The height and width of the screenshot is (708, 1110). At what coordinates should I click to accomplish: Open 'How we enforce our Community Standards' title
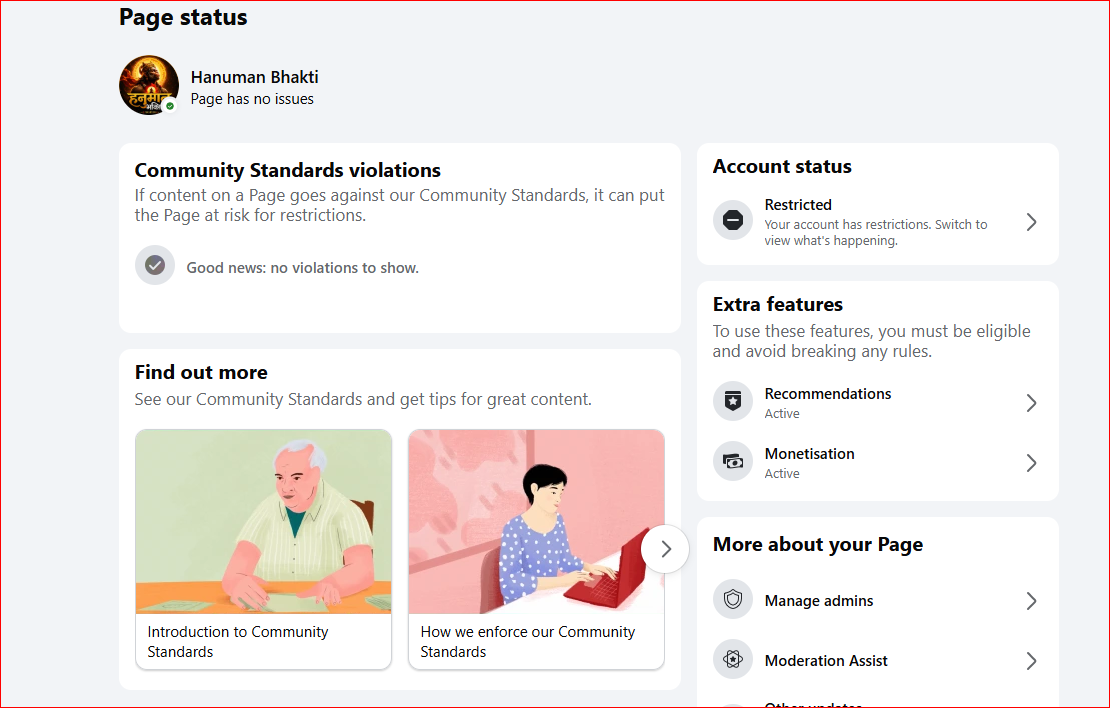coord(527,641)
